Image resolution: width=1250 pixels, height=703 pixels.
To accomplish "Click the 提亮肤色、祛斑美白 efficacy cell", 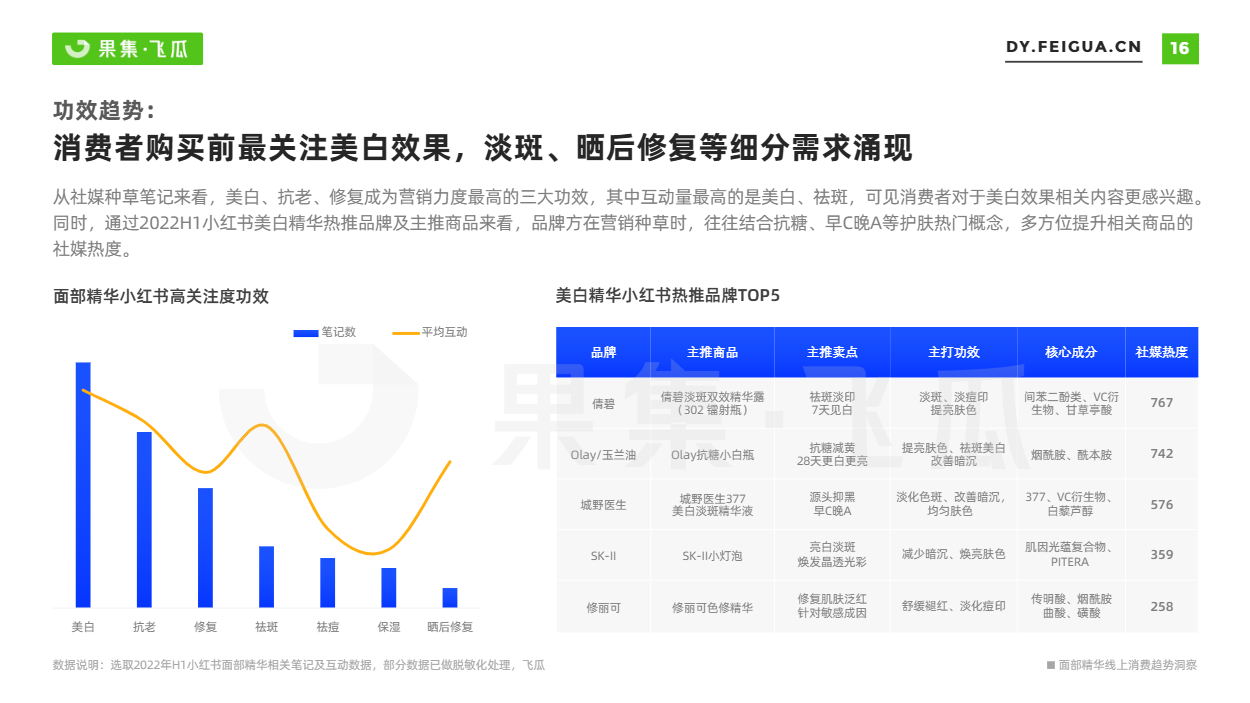I will click(x=953, y=454).
